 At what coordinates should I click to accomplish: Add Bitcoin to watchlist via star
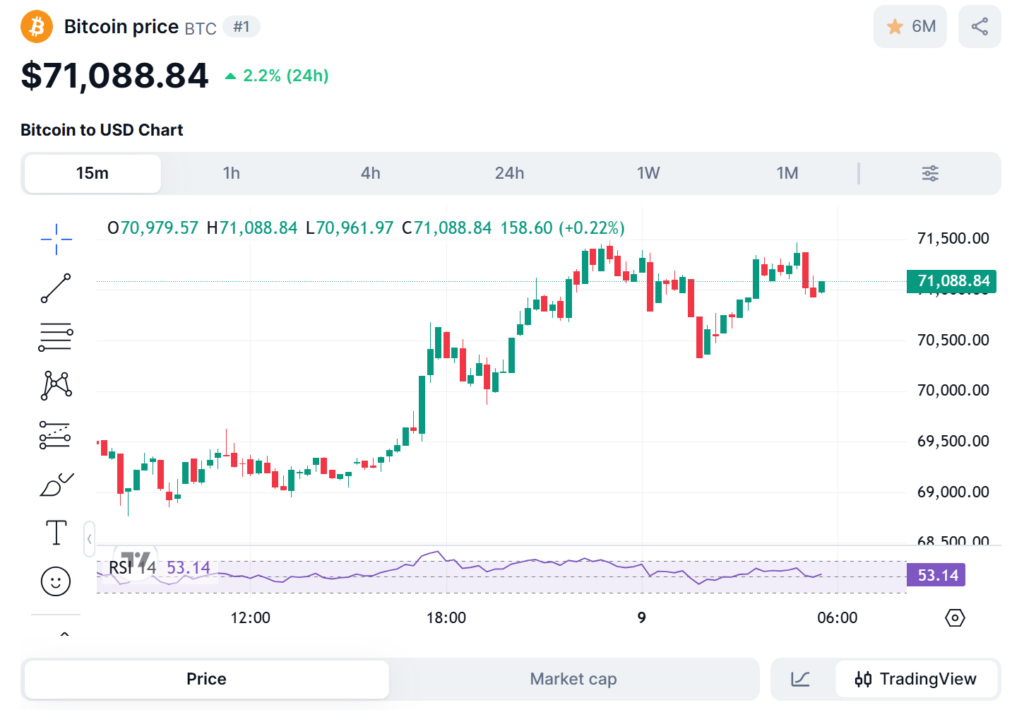click(x=909, y=27)
